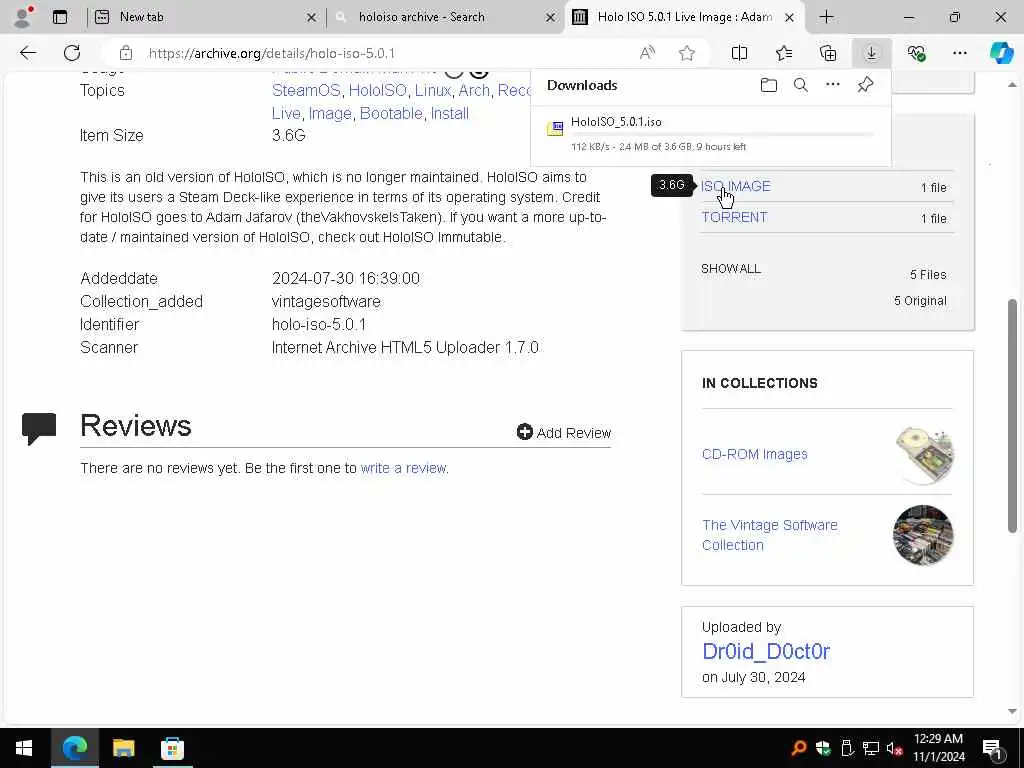Close the New tab tab

coord(312,18)
